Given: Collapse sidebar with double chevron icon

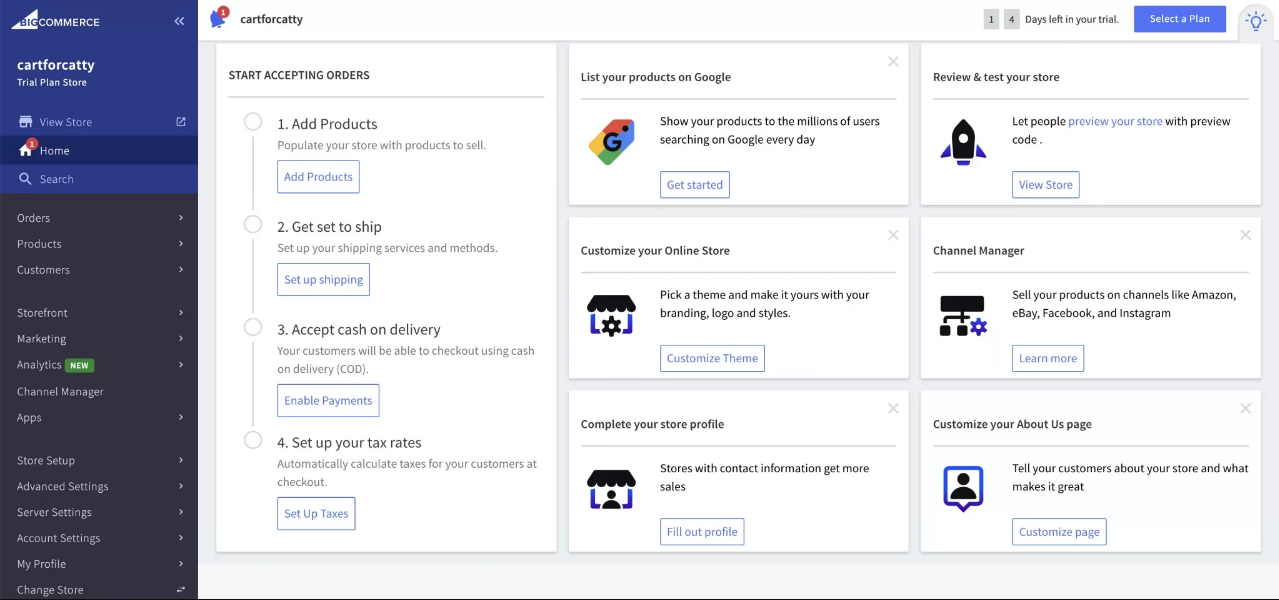Looking at the screenshot, I should click(179, 21).
